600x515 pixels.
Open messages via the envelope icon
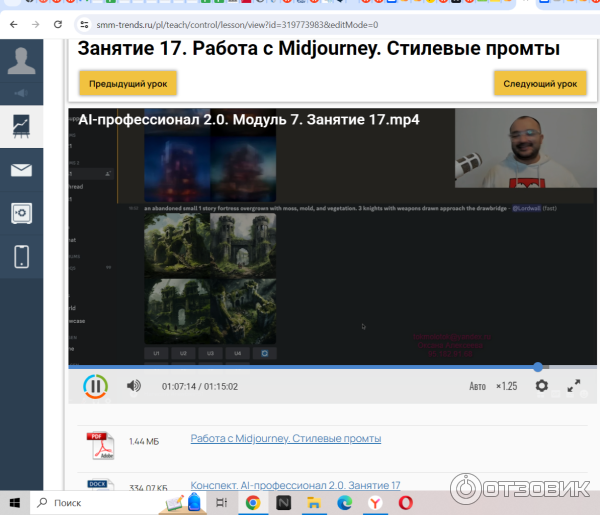coord(21,170)
